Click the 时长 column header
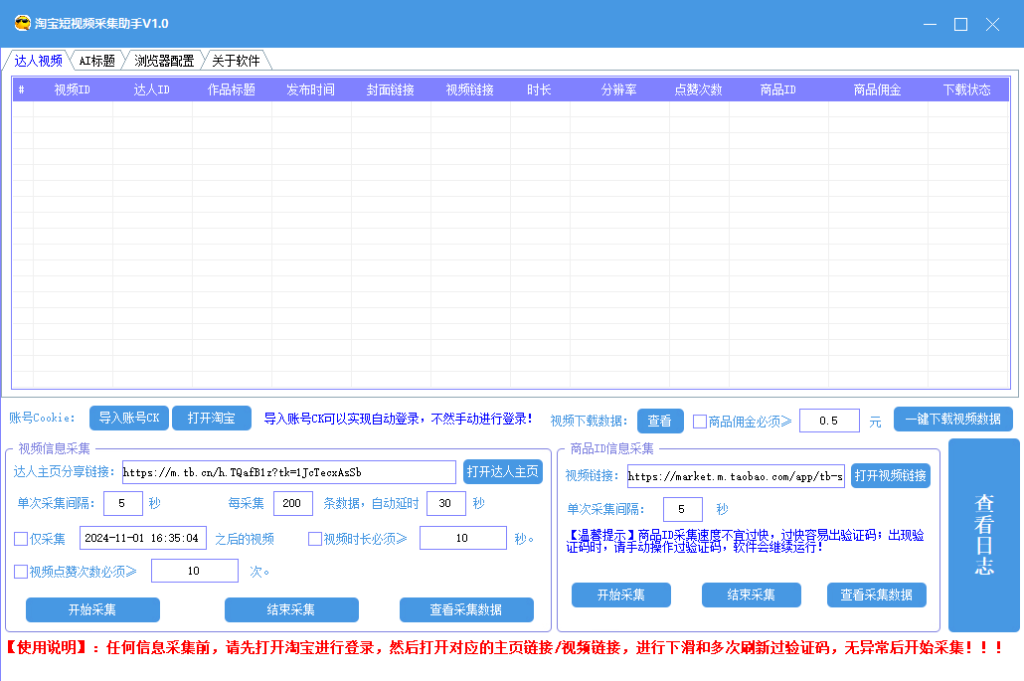This screenshot has height=681, width=1024. [539, 89]
